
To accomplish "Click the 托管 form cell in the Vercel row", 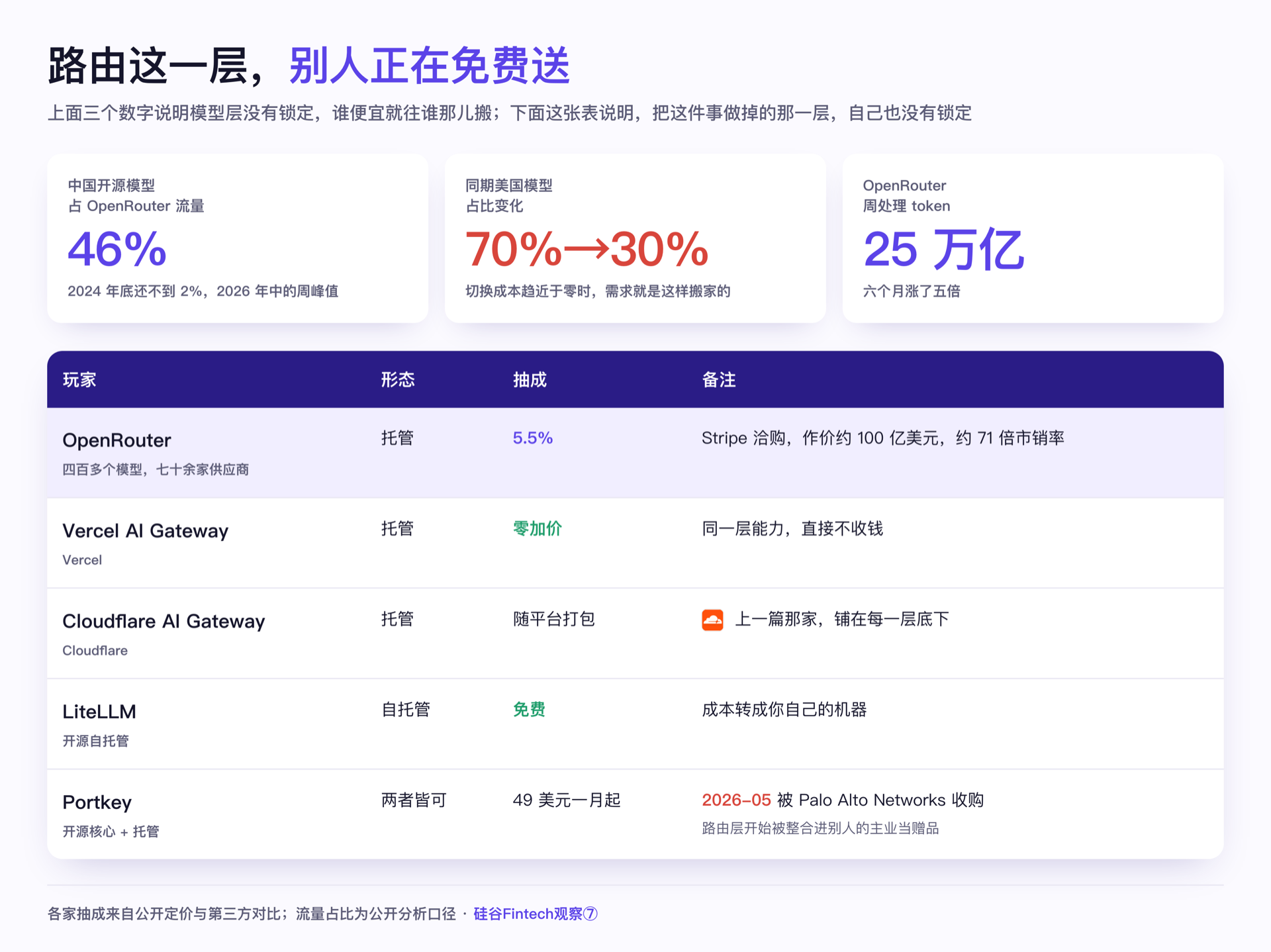I will pyautogui.click(x=397, y=528).
